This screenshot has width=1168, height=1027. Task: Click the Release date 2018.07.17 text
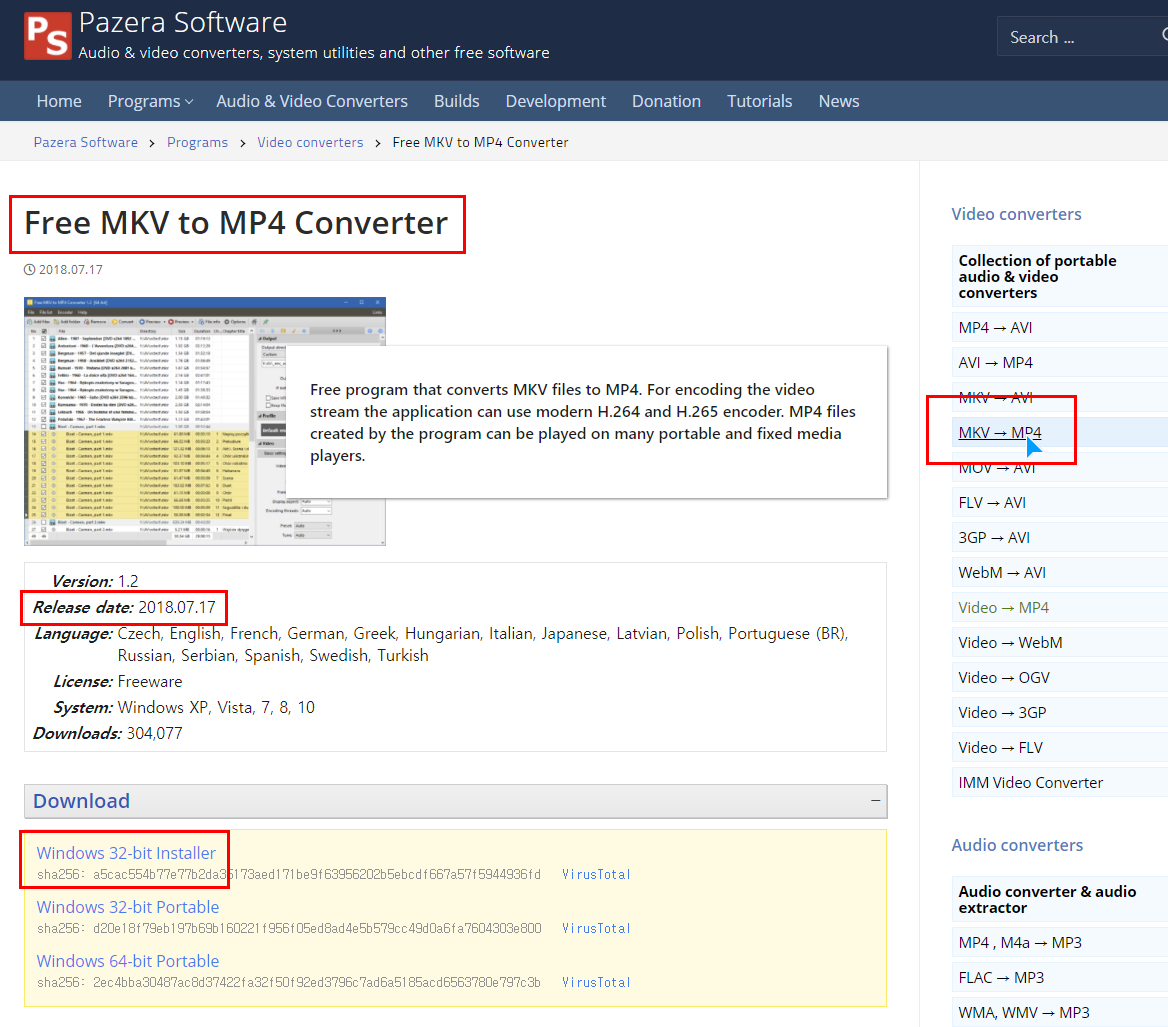pos(124,608)
